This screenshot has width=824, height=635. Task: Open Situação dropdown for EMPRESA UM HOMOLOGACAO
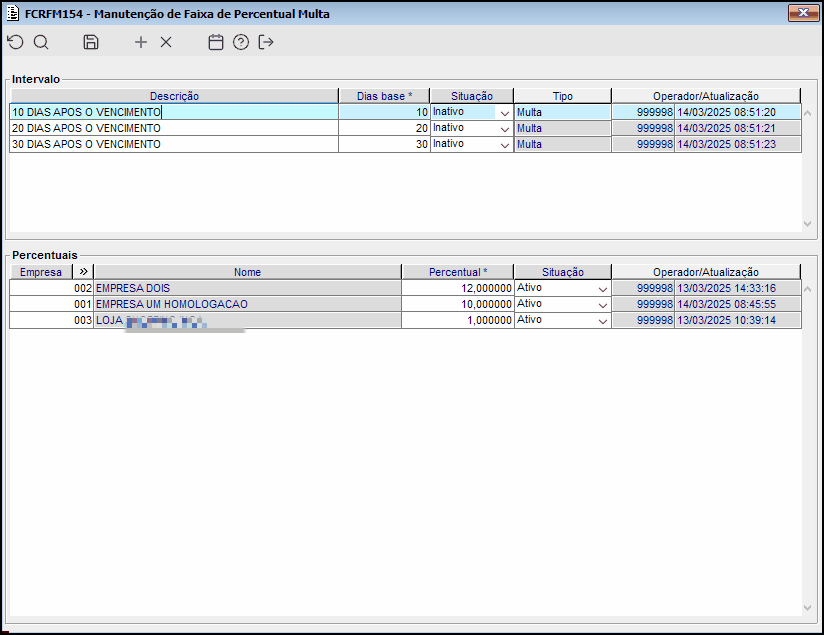pyautogui.click(x=603, y=304)
